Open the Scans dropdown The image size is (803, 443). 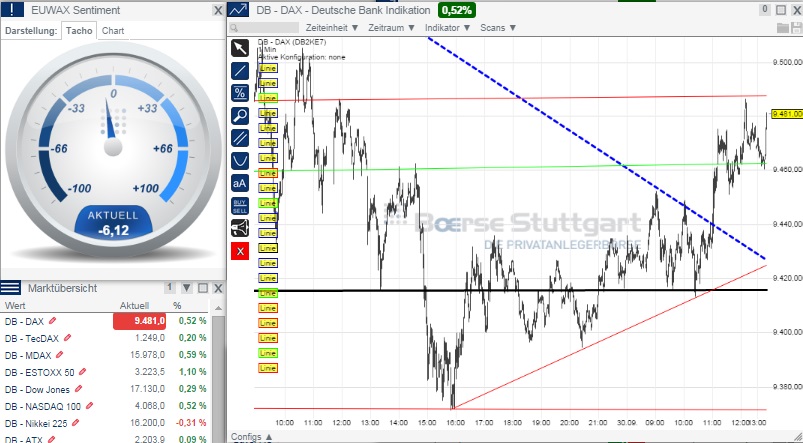(498, 28)
